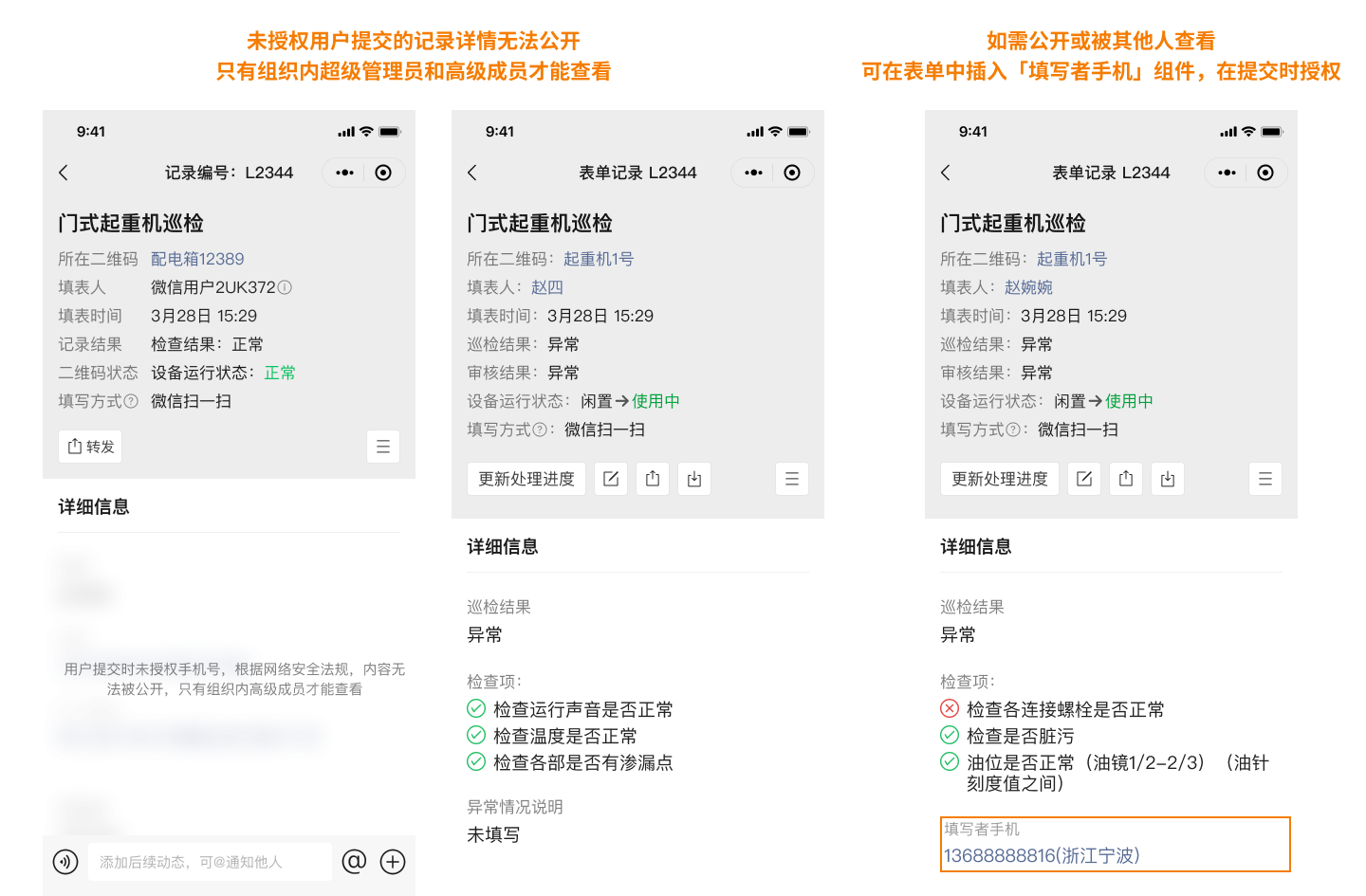Tap the voice message icon in the comment bar
1366x896 pixels.
click(65, 862)
